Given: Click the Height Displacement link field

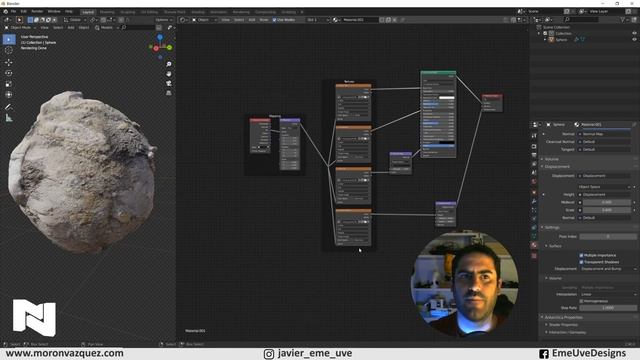Looking at the screenshot, I should tap(604, 195).
